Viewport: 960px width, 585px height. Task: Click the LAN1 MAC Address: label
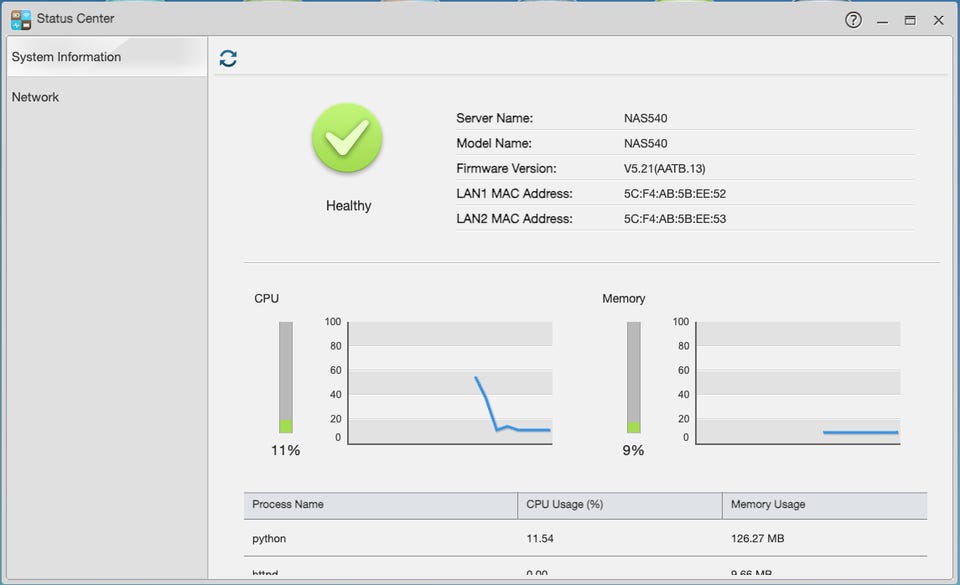(514, 193)
